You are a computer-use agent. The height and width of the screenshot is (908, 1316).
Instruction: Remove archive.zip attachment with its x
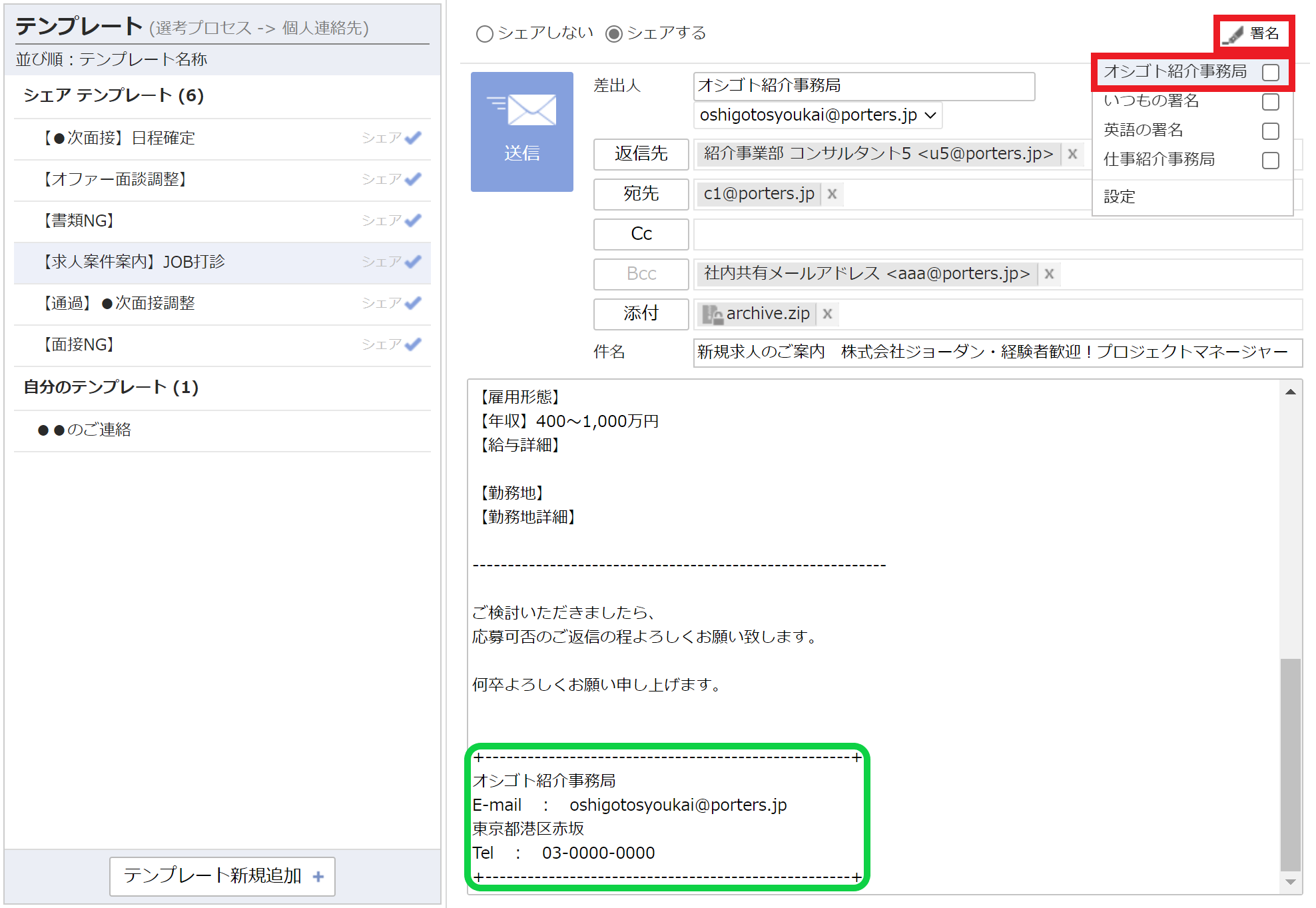tap(827, 314)
